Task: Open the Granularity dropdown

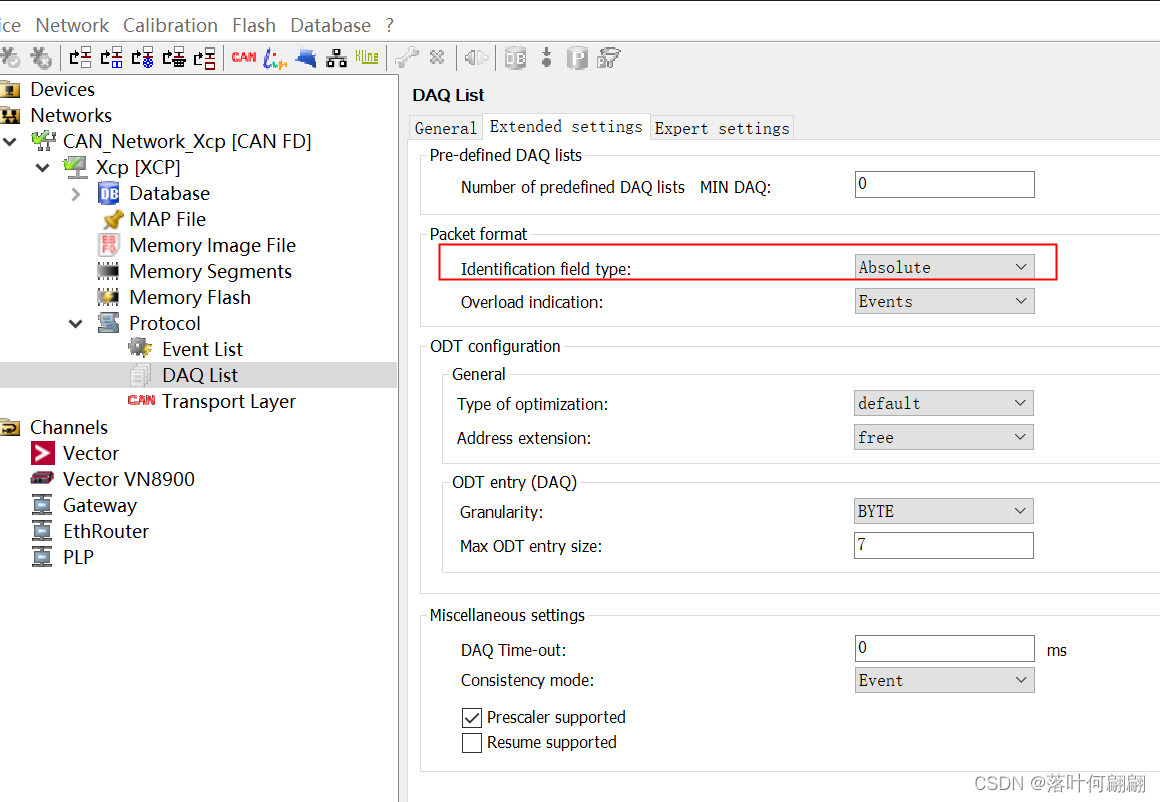Action: pos(943,511)
